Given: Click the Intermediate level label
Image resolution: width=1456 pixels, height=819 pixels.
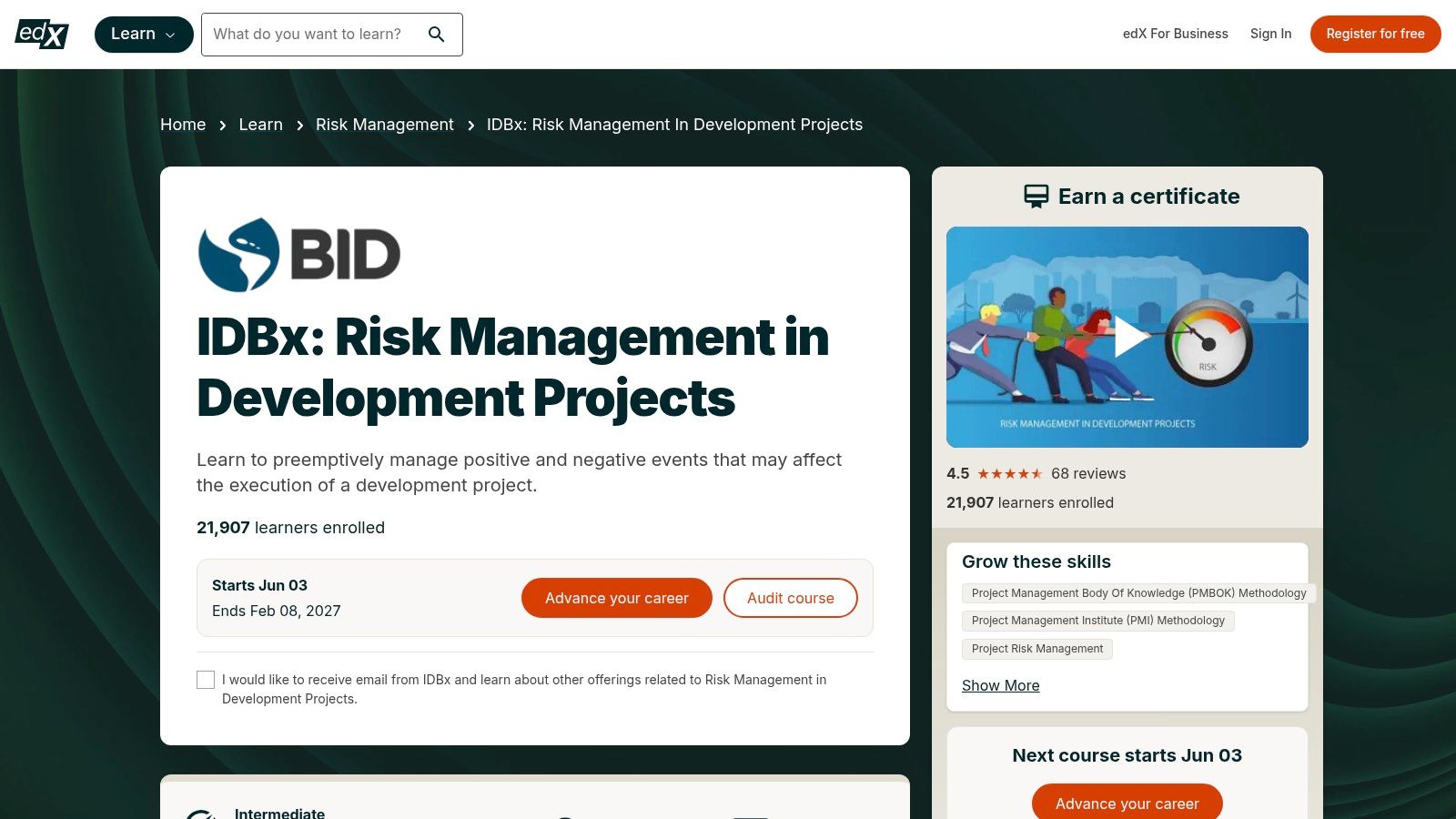Looking at the screenshot, I should pyautogui.click(x=279, y=813).
